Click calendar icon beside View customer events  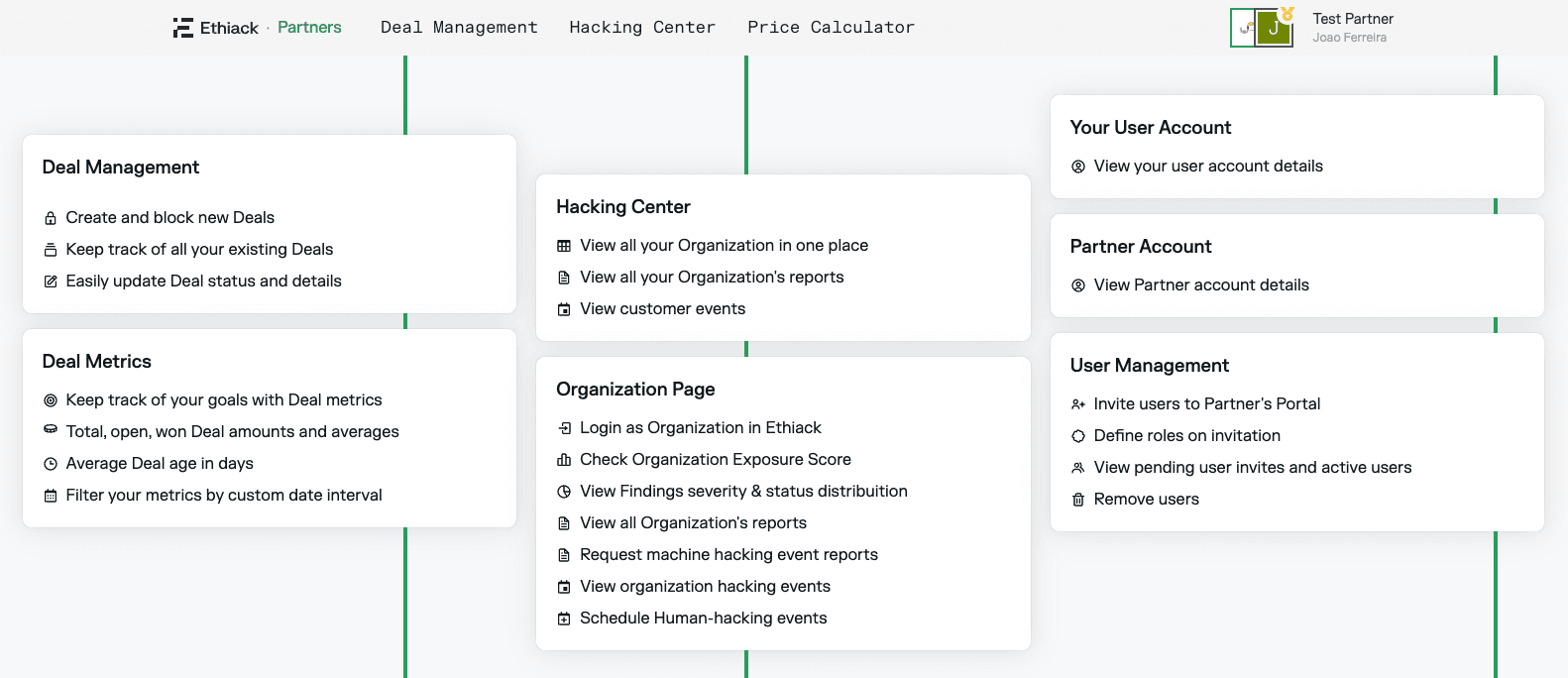point(564,309)
